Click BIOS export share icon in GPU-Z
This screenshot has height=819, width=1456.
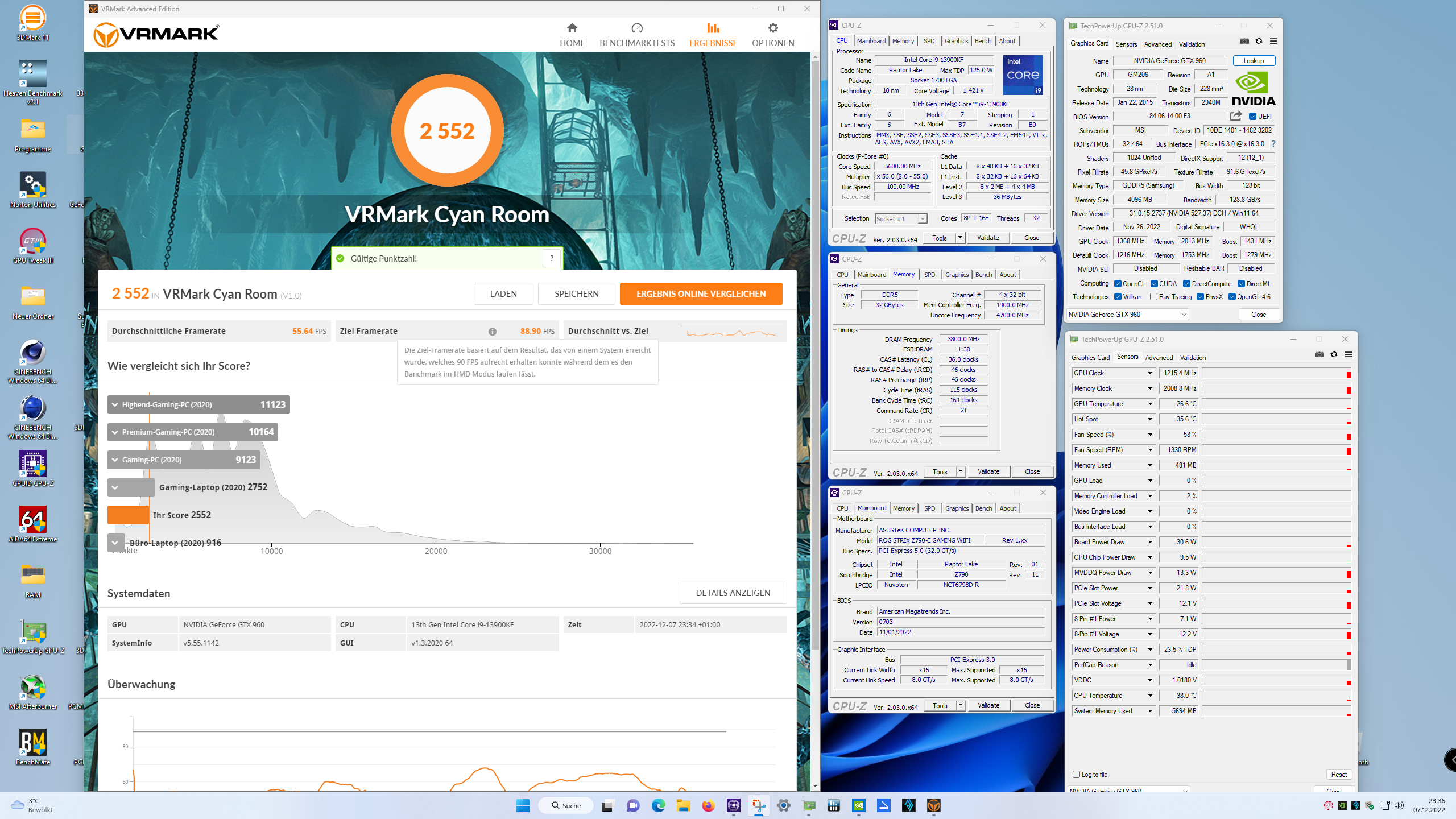[x=1236, y=116]
